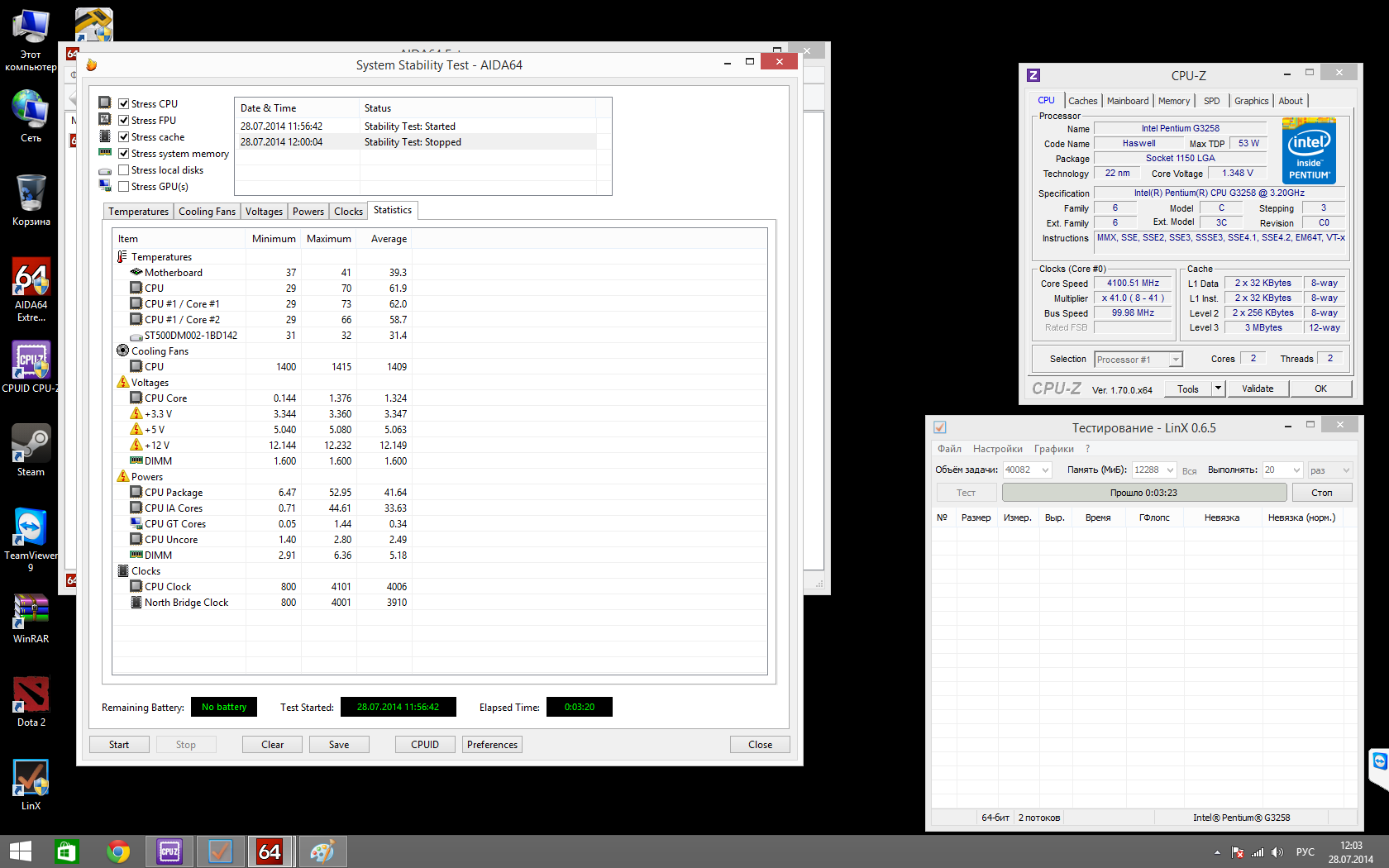Click the Clear button in AIDA64
The height and width of the screenshot is (868, 1389).
coord(273,745)
